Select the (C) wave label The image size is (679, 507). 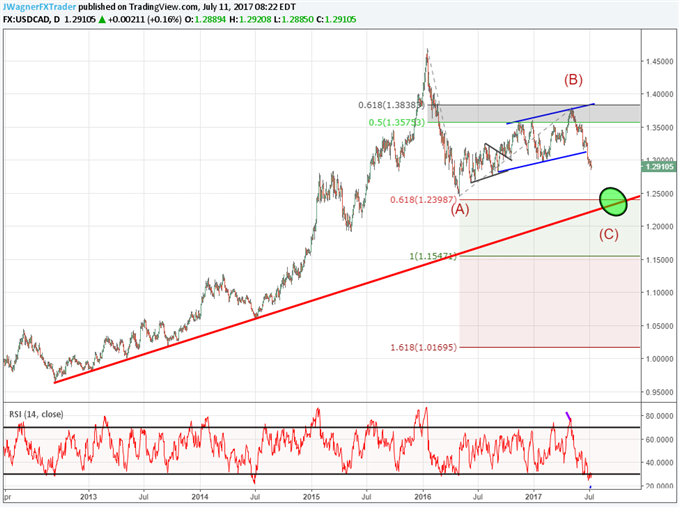coord(608,235)
